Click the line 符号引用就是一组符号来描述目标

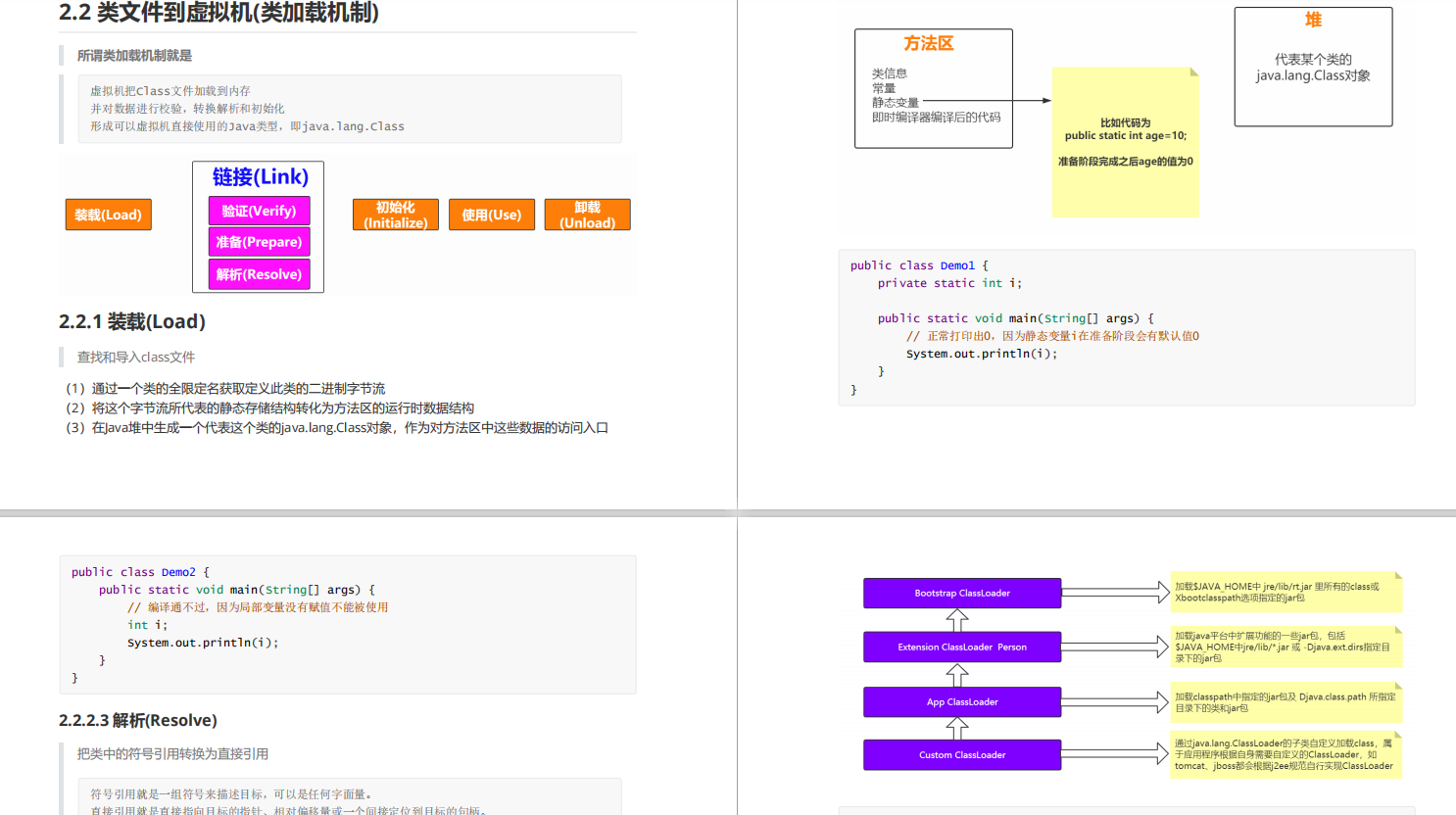tap(231, 794)
